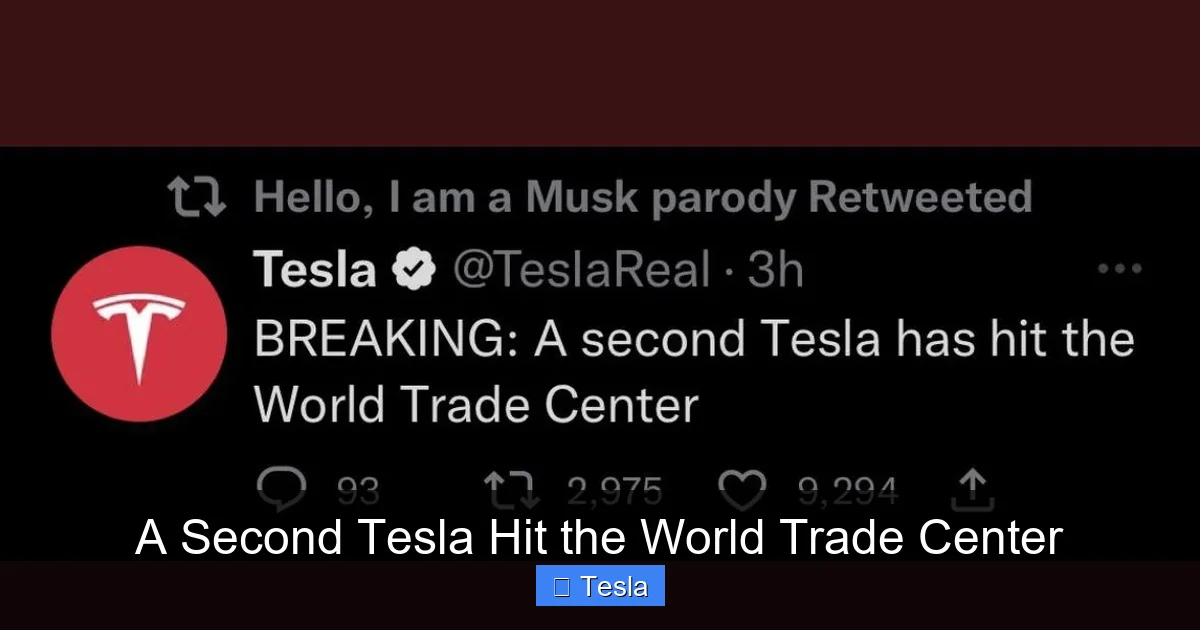1200x630 pixels.
Task: Click the 9,294 likes count
Action: (x=848, y=489)
